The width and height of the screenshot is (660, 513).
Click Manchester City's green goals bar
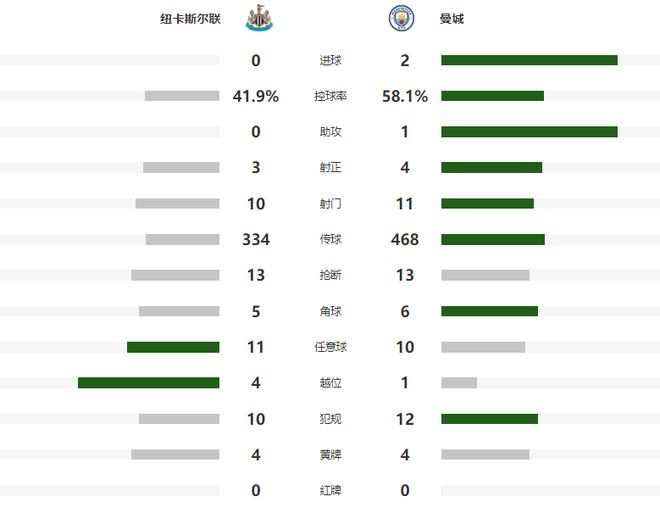coord(529,60)
